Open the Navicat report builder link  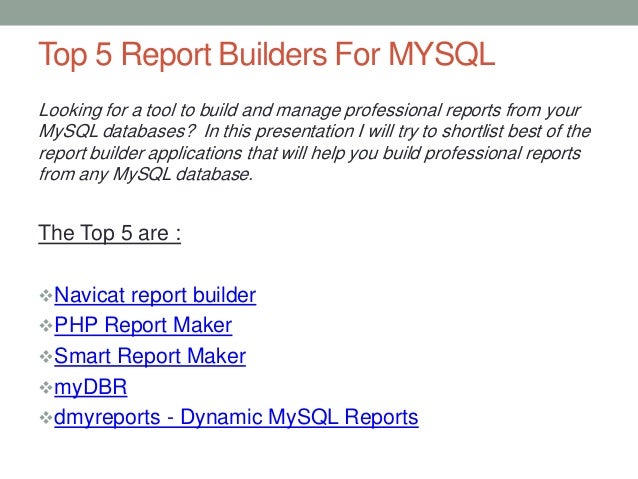[155, 295]
